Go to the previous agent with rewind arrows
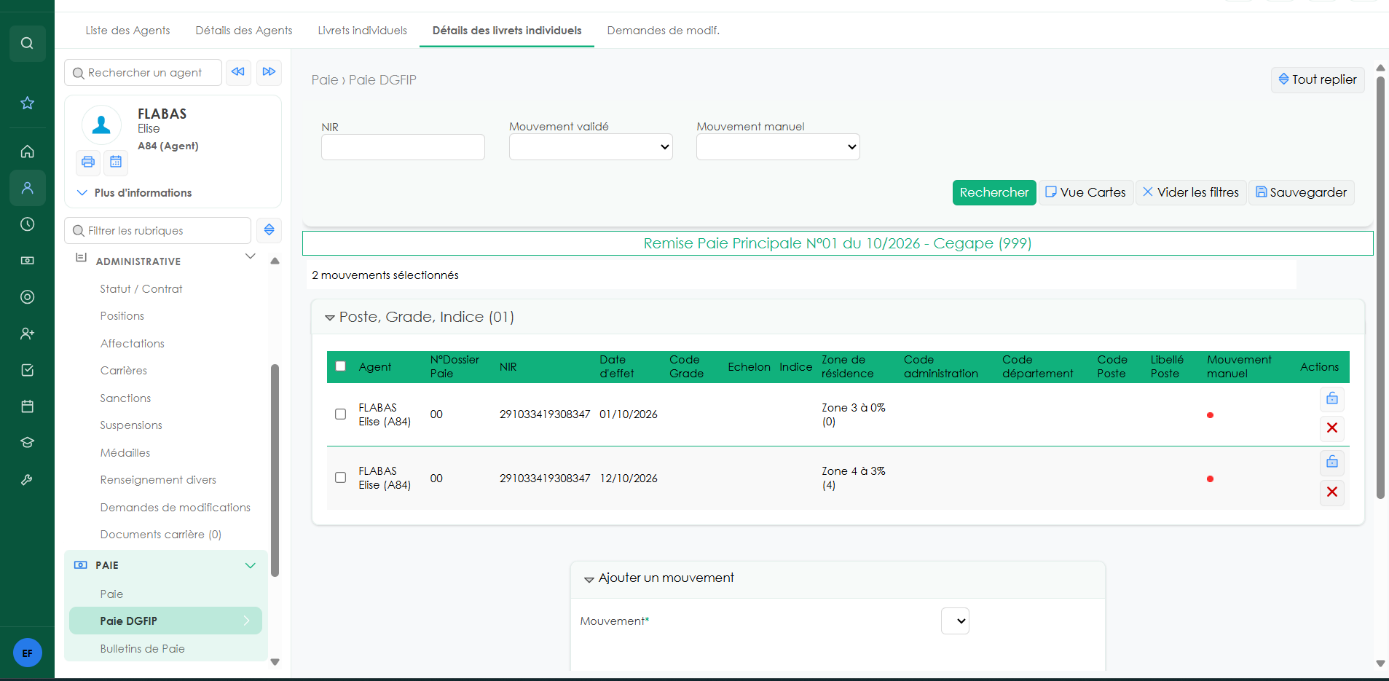The height and width of the screenshot is (681, 1389). (238, 72)
